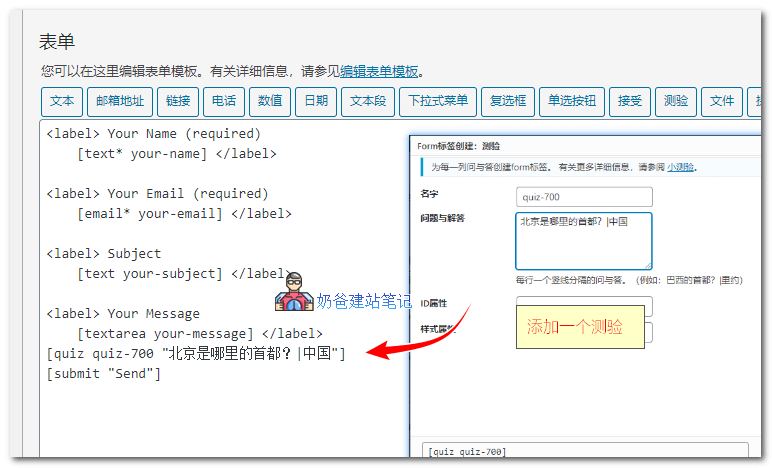Screen dimensions: 772x468
Task: Click the generated tag field [quiz quiz-700]
Action: [x=585, y=450]
